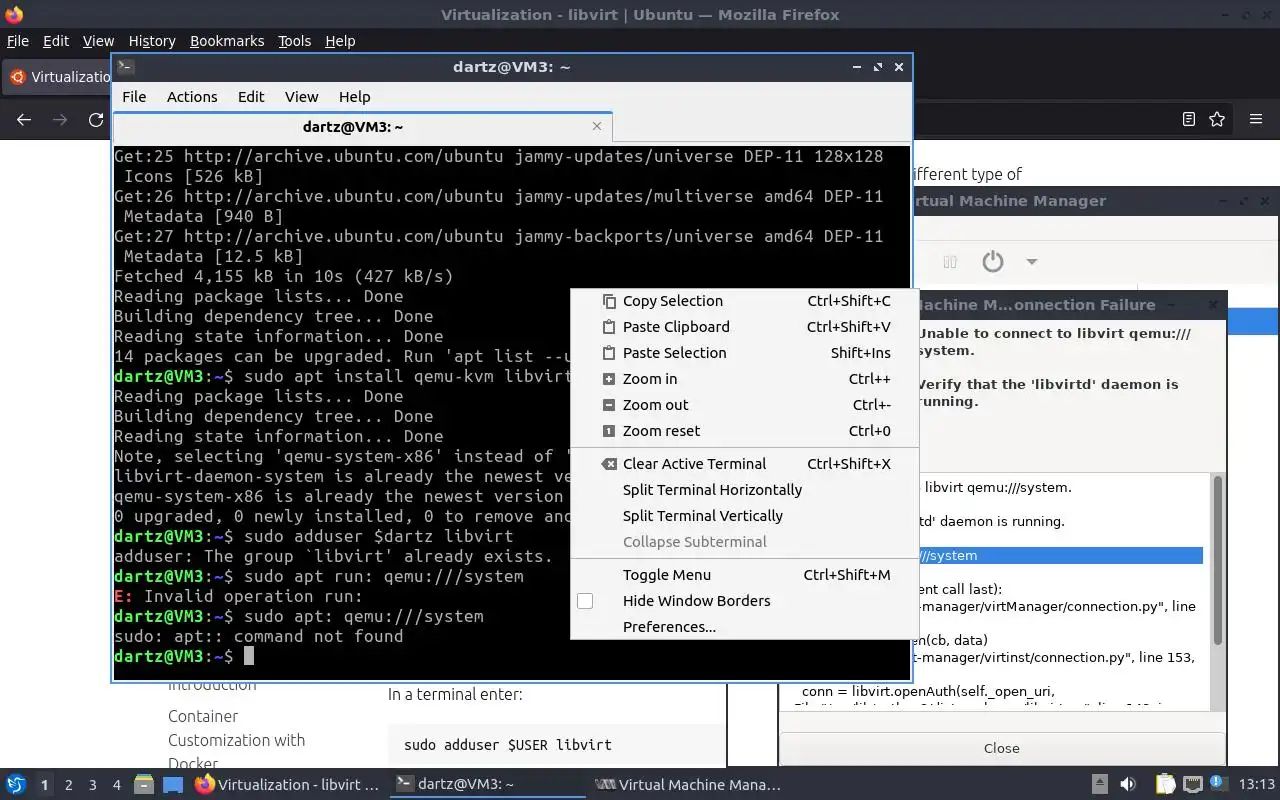1280x800 pixels.
Task: Click the terminal icon in the title bar
Action: (x=125, y=67)
